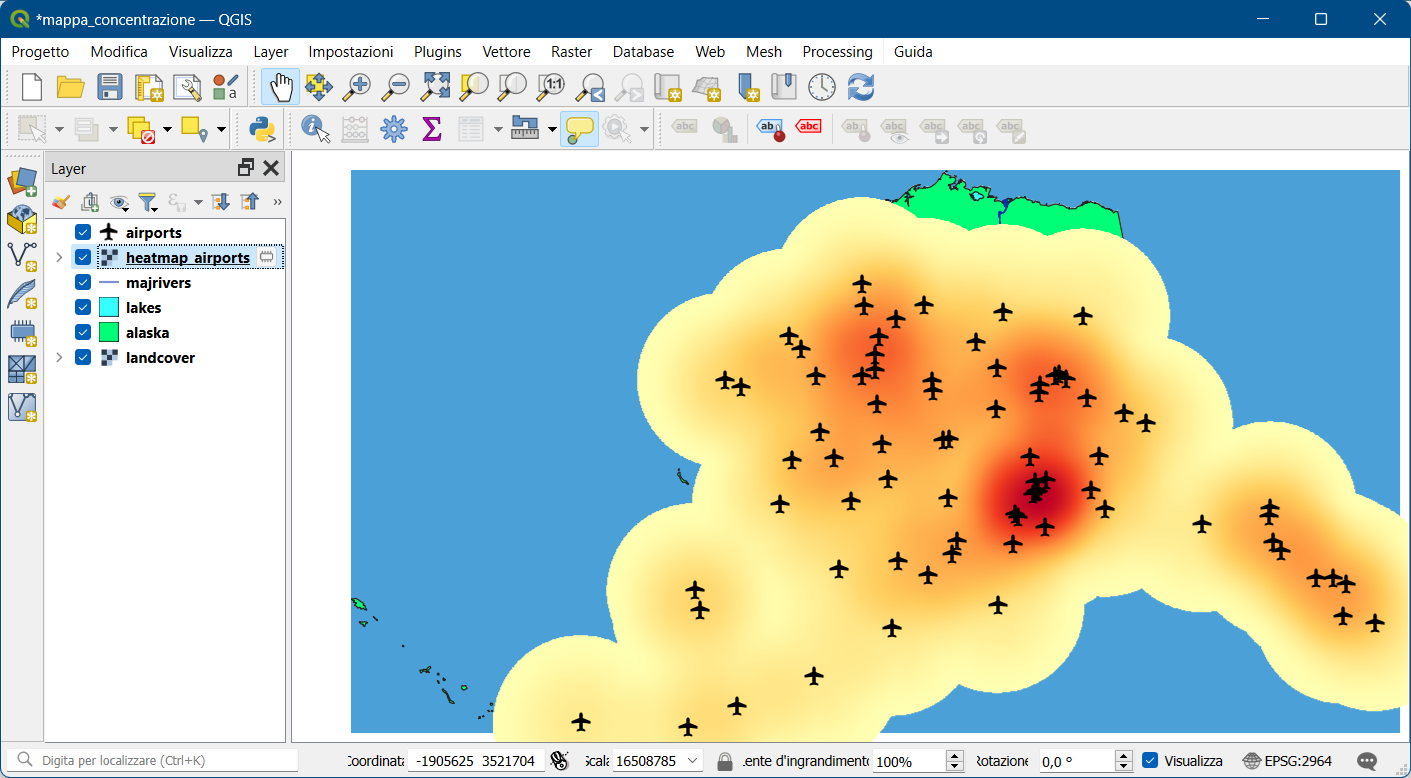Viewport: 1411px width, 778px height.
Task: Open the layout manager
Action: (x=187, y=87)
